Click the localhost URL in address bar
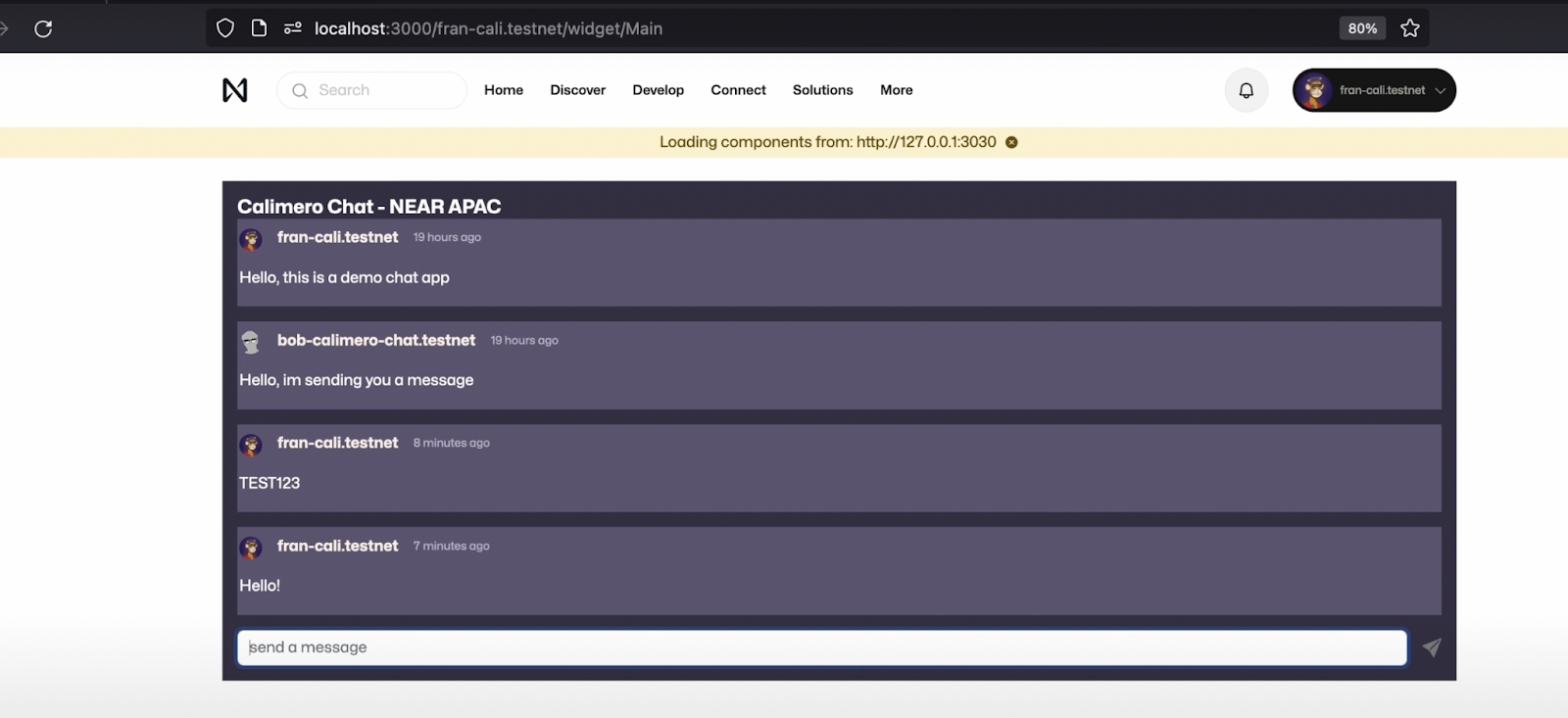The height and width of the screenshot is (718, 1568). tap(488, 28)
